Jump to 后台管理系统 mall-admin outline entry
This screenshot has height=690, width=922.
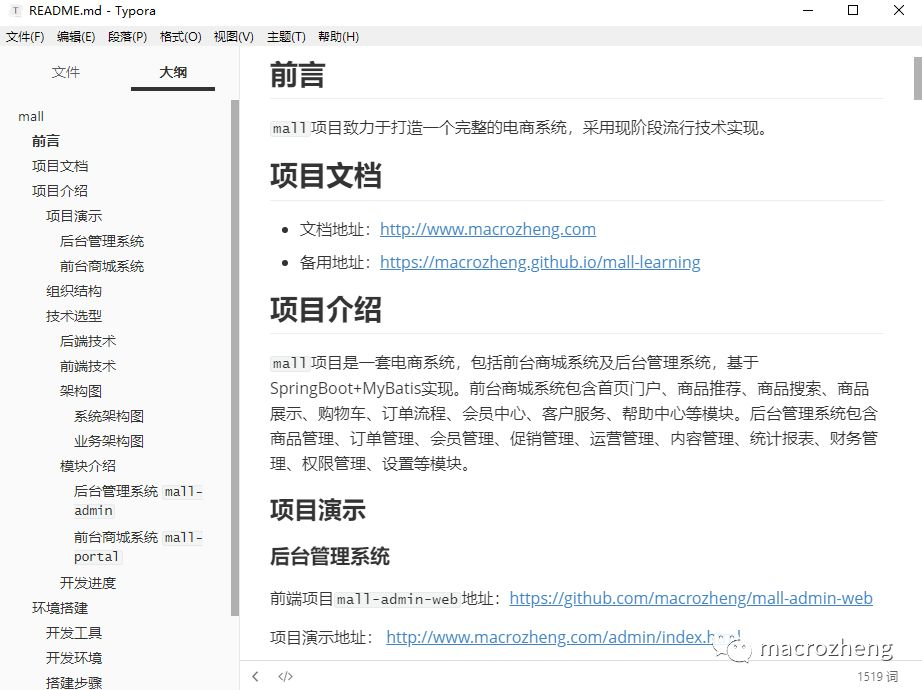point(139,501)
